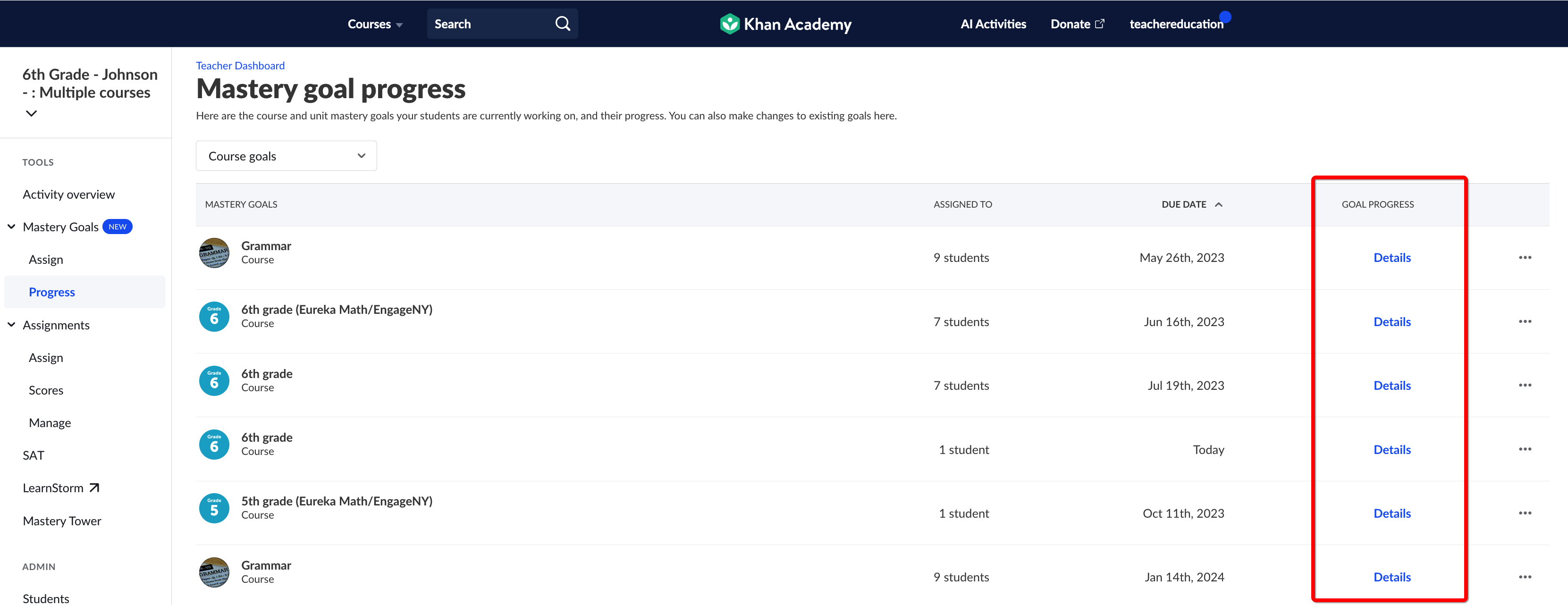Viewport: 1568px width, 605px height.
Task: Select Assign under Mastery Goals
Action: (46, 259)
